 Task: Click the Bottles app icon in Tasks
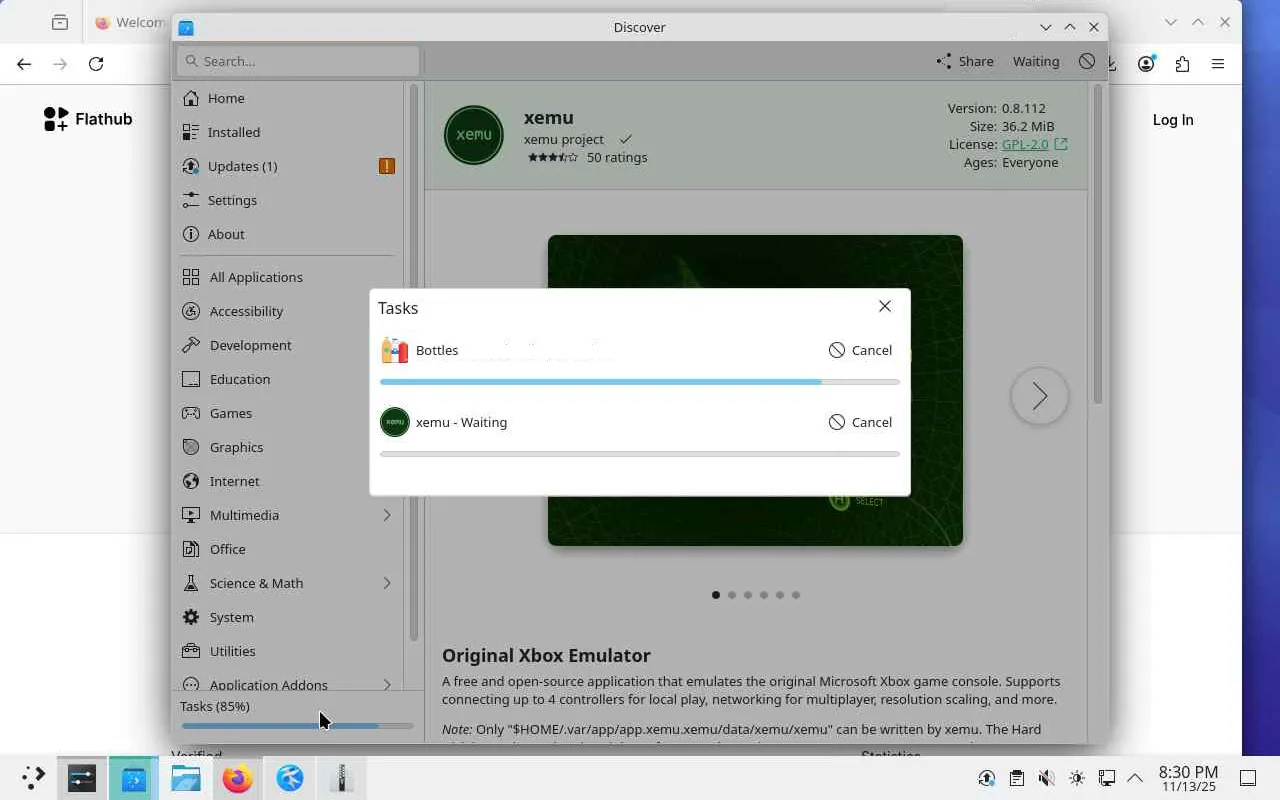[x=395, y=350]
